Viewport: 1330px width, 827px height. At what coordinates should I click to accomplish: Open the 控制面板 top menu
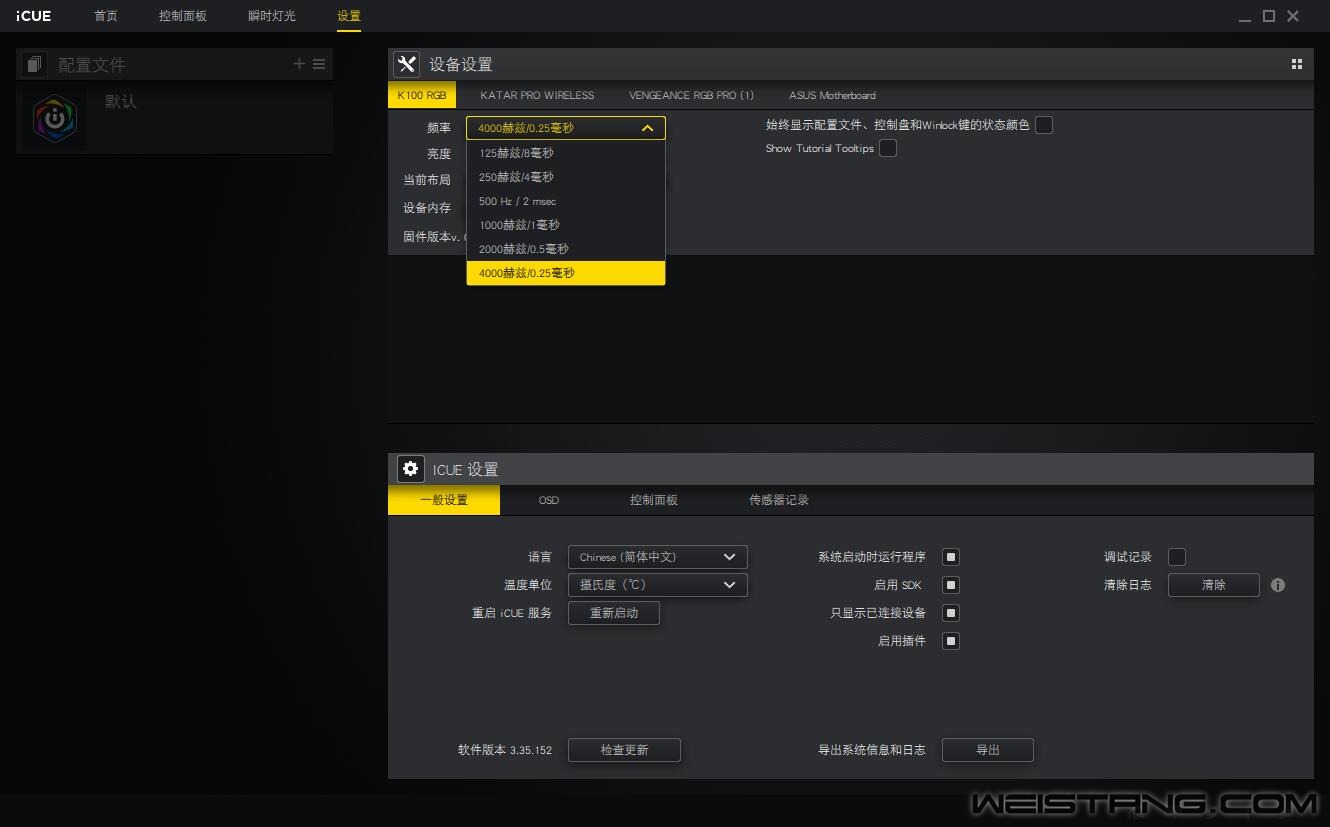coord(183,16)
